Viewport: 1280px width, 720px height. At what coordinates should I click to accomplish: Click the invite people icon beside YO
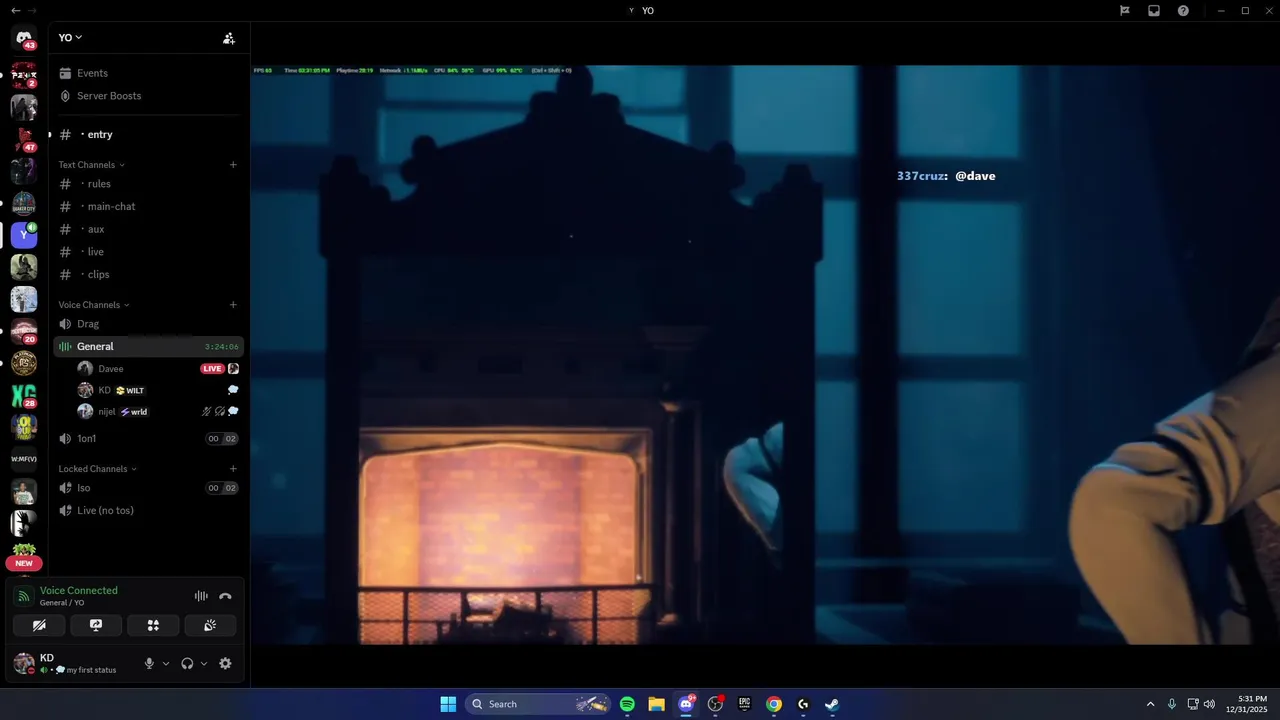coord(229,38)
